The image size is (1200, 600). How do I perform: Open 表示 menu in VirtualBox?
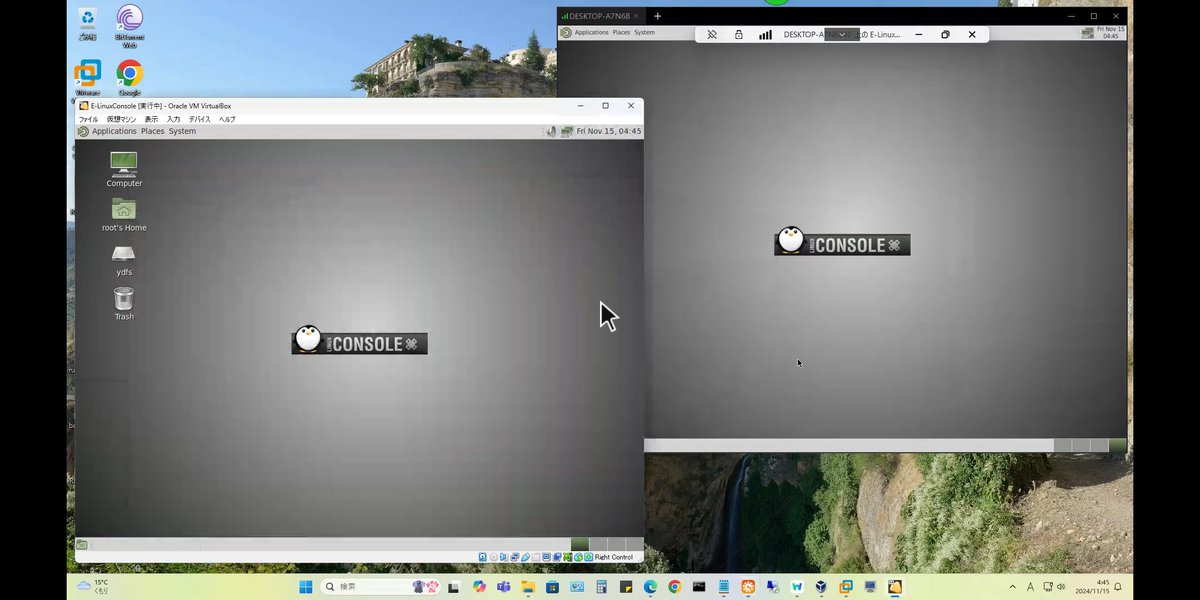tap(151, 119)
